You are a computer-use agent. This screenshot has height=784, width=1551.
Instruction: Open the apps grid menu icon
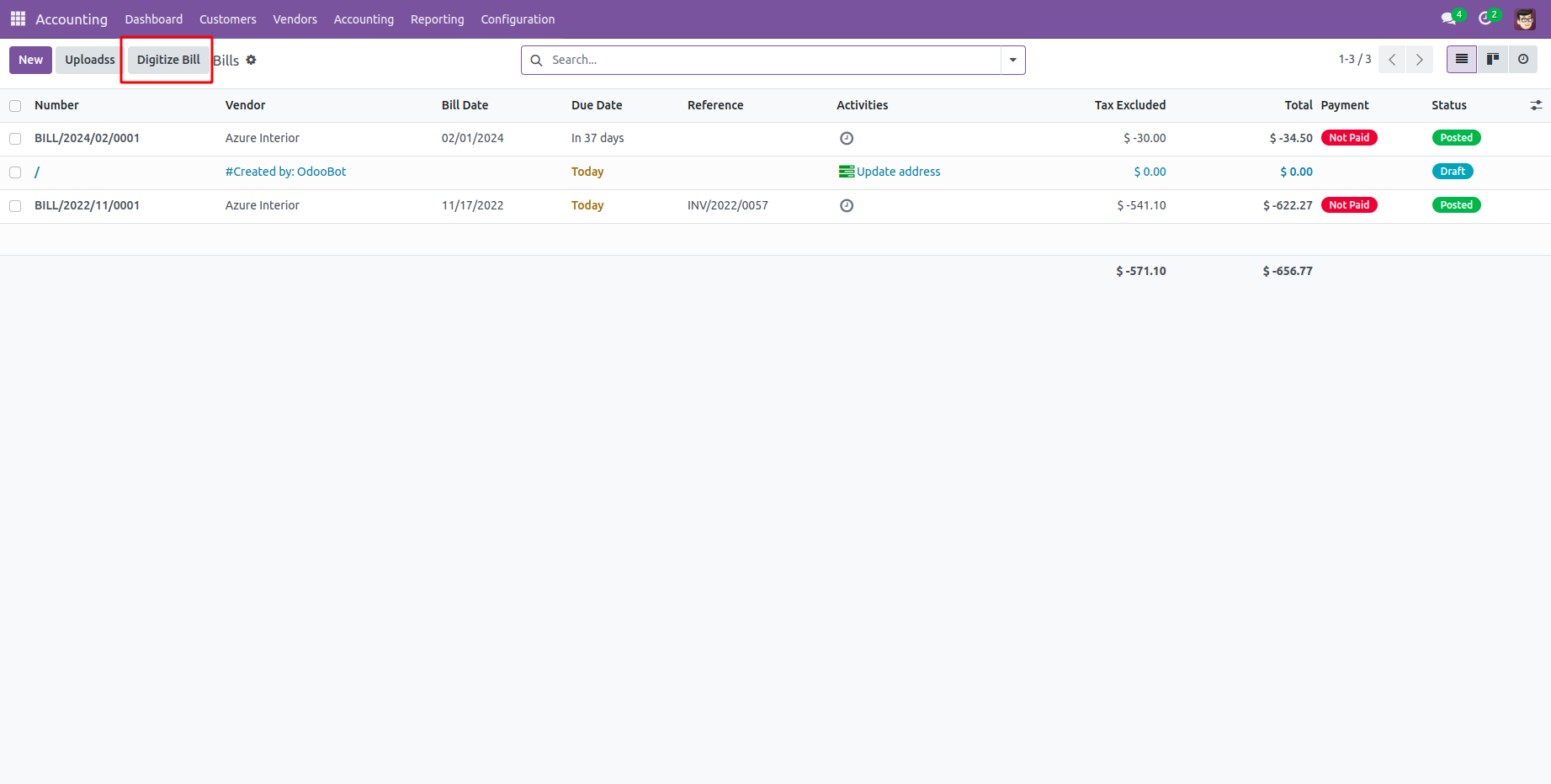click(18, 19)
